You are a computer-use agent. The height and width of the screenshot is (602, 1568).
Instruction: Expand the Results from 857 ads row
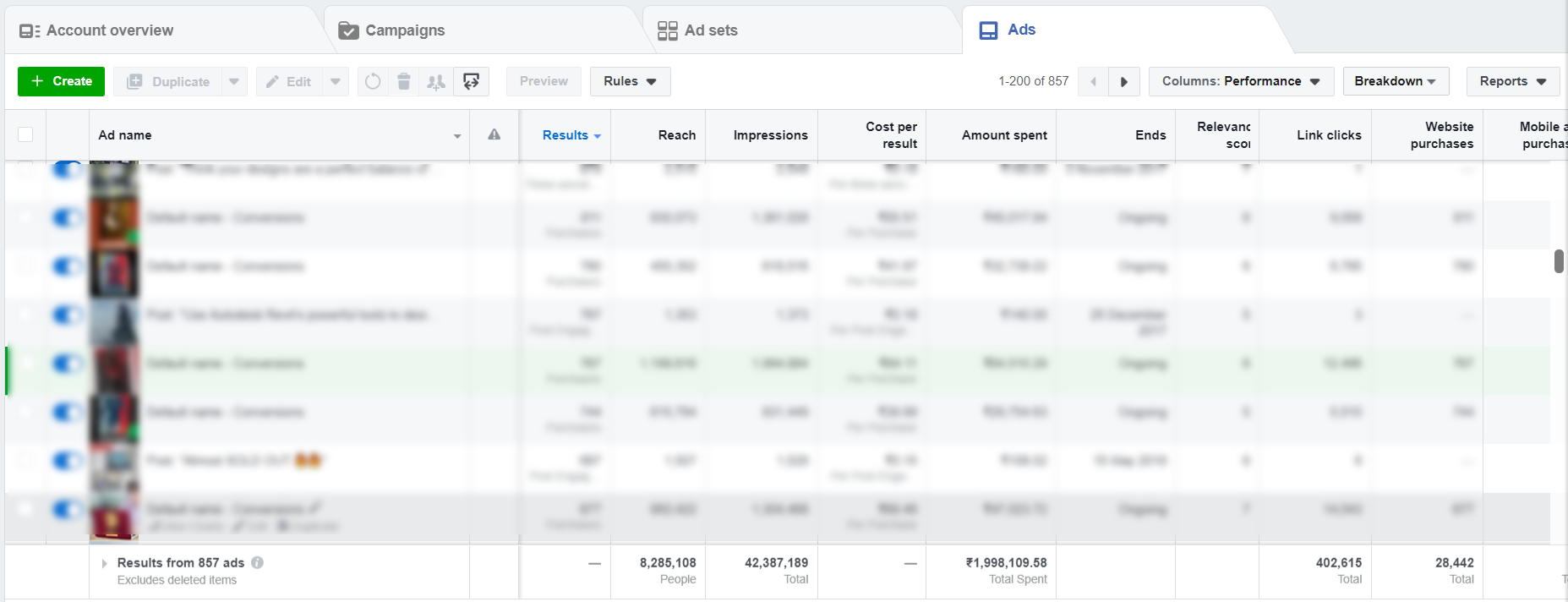(104, 563)
